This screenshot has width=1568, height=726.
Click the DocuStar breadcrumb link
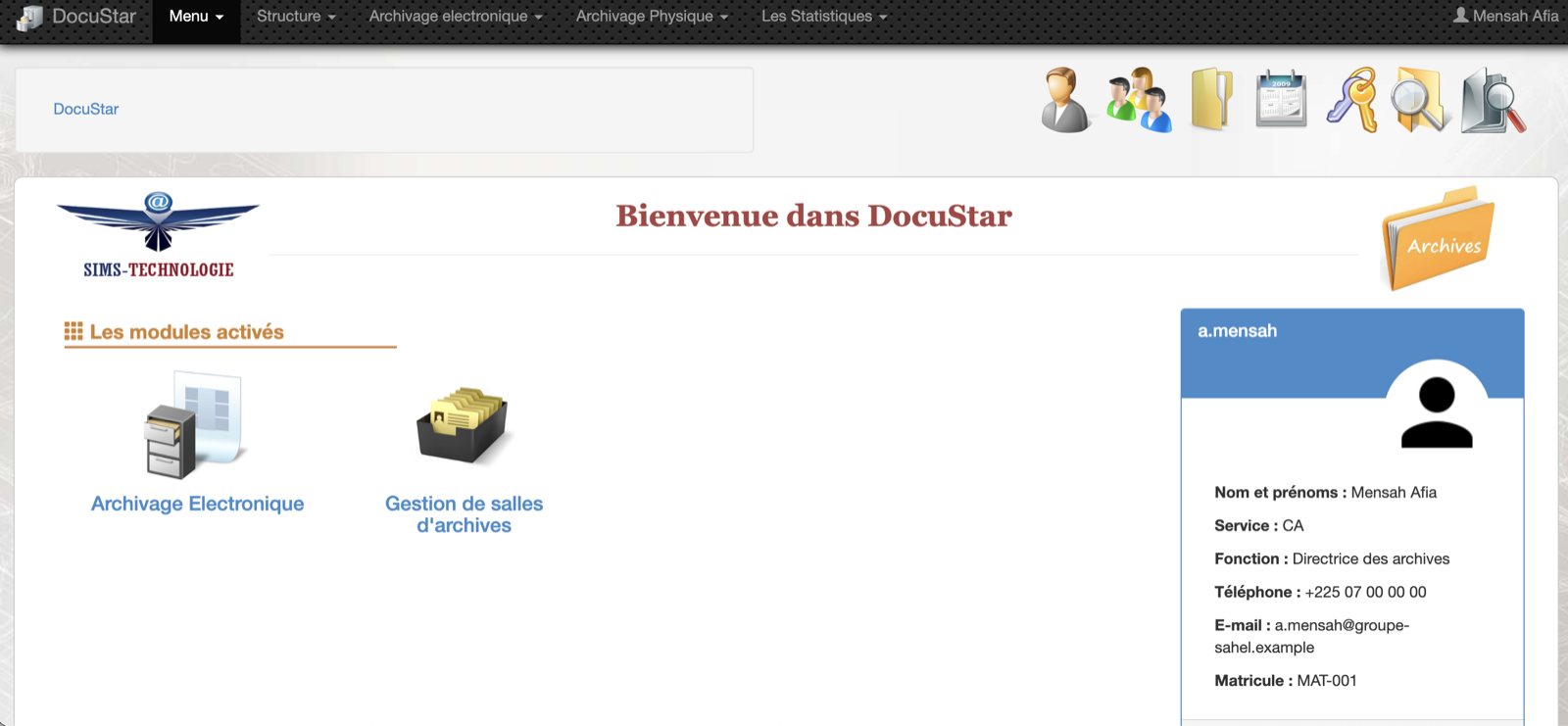[86, 109]
